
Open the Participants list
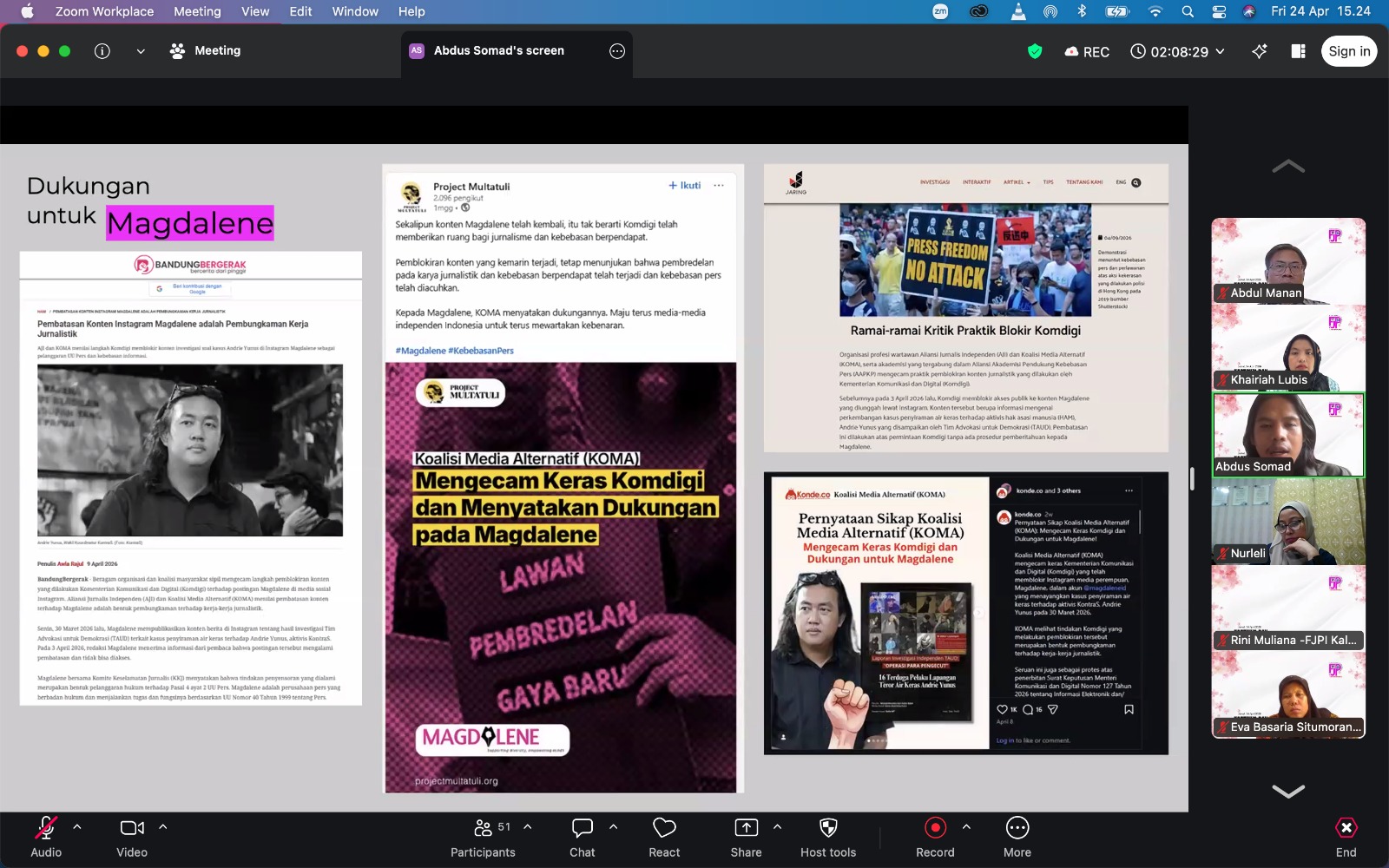pyautogui.click(x=484, y=838)
